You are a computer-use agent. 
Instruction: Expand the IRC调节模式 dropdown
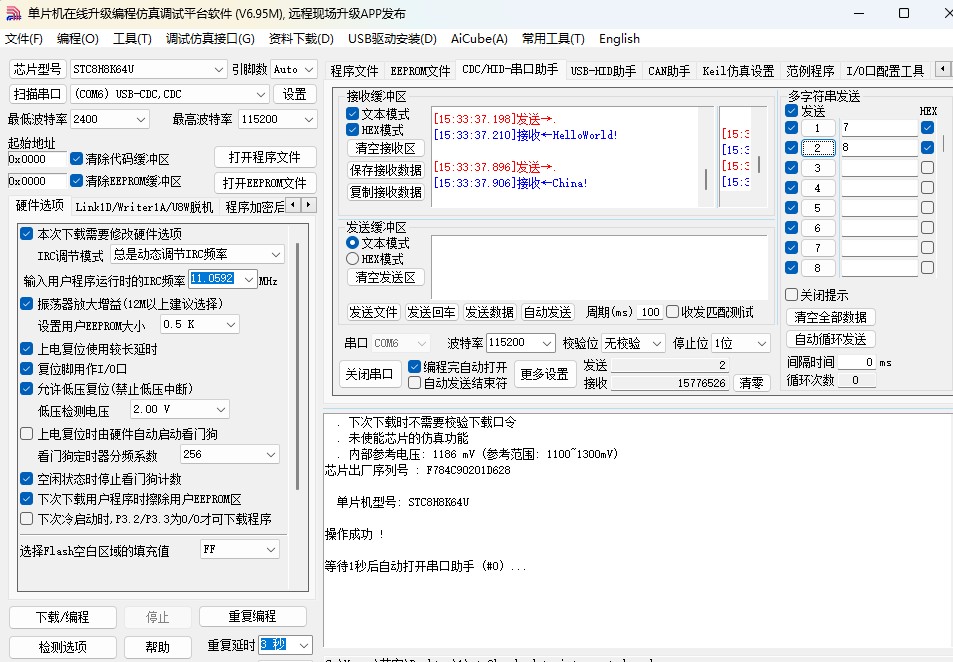click(x=276, y=254)
